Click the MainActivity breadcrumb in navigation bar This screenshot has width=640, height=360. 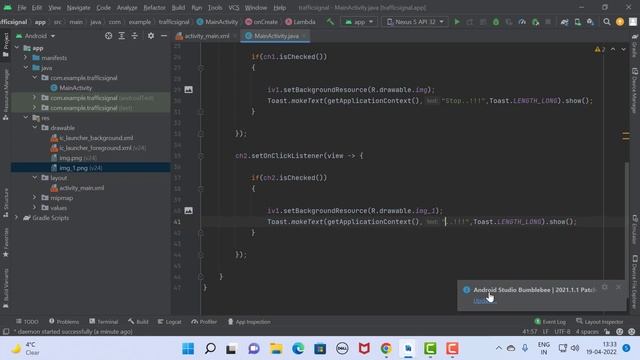(217, 22)
